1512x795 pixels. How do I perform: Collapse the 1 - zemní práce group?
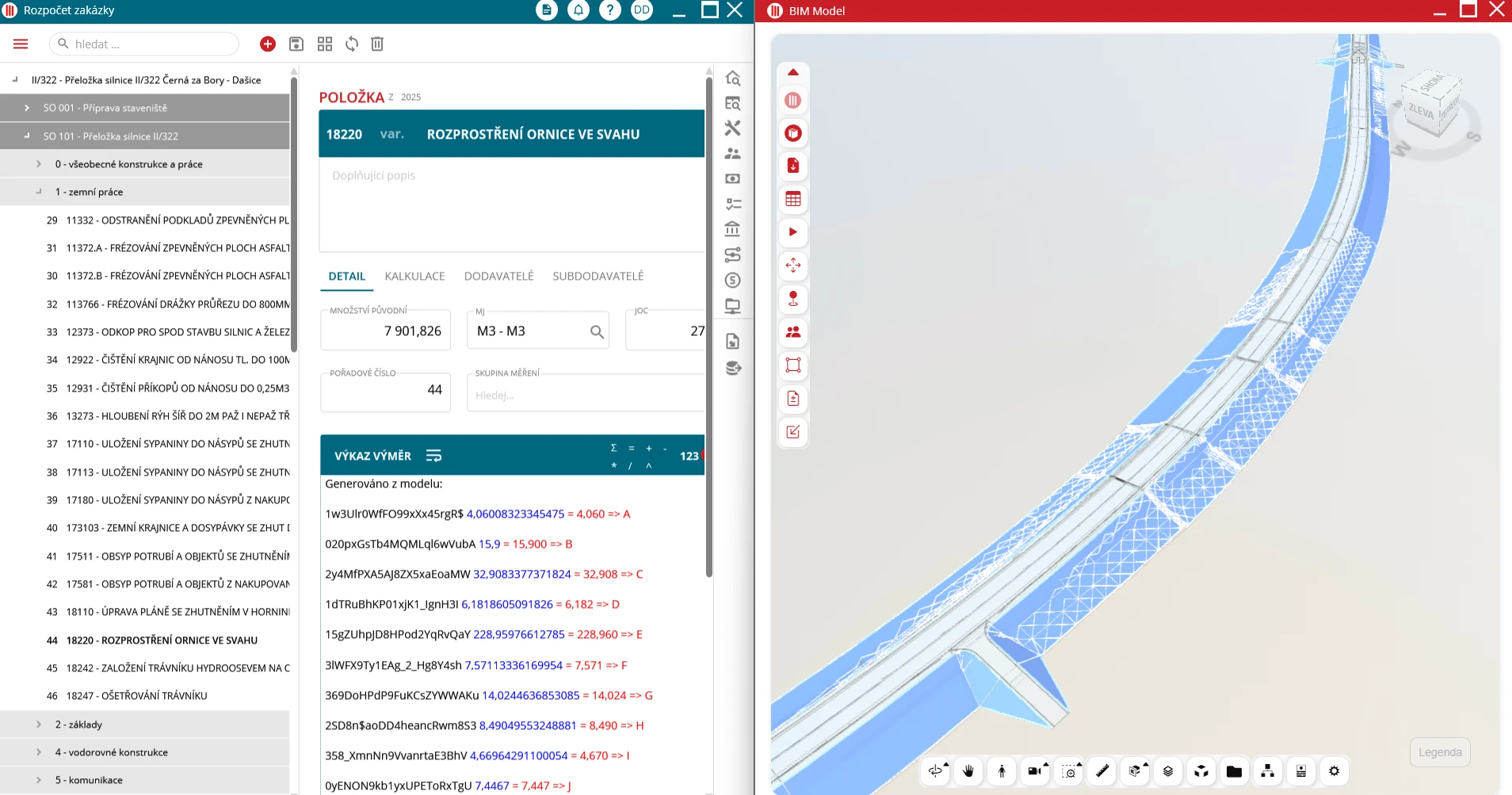[39, 192]
